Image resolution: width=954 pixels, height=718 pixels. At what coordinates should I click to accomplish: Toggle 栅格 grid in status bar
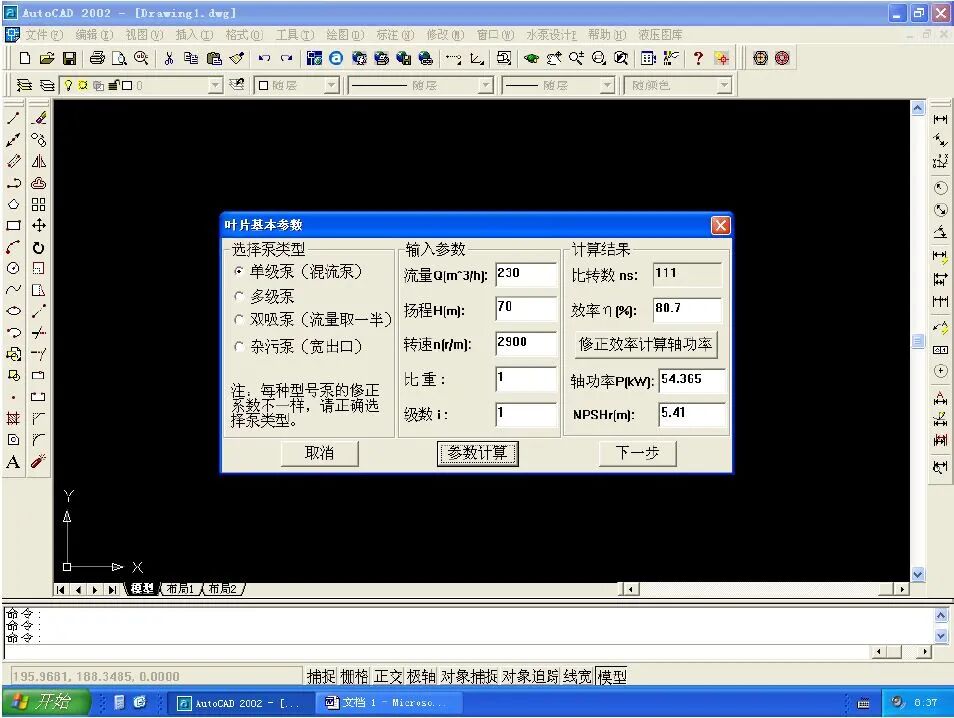click(354, 676)
